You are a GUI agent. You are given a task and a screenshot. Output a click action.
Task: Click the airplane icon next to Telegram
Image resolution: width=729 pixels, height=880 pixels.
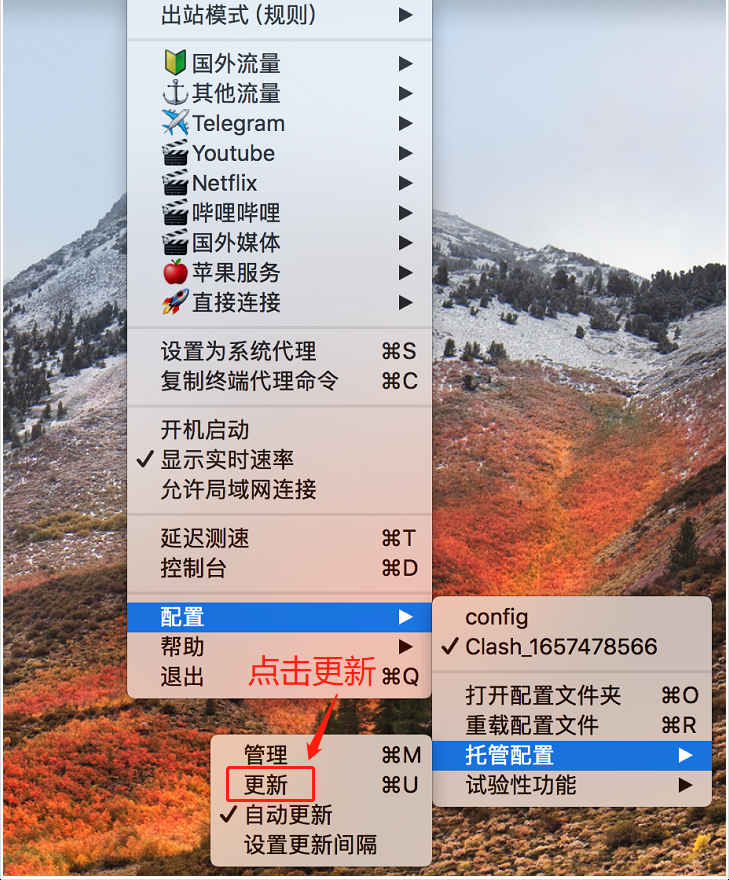(x=175, y=122)
